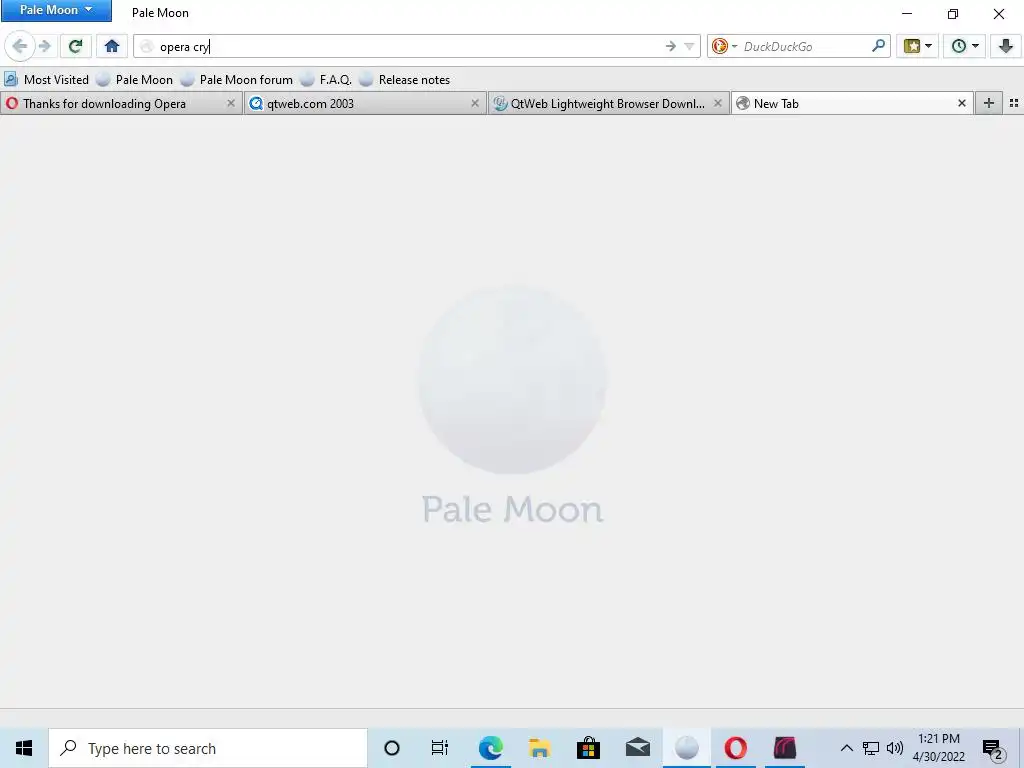The height and width of the screenshot is (768, 1024).
Task: Show hidden system tray icons
Action: [846, 748]
